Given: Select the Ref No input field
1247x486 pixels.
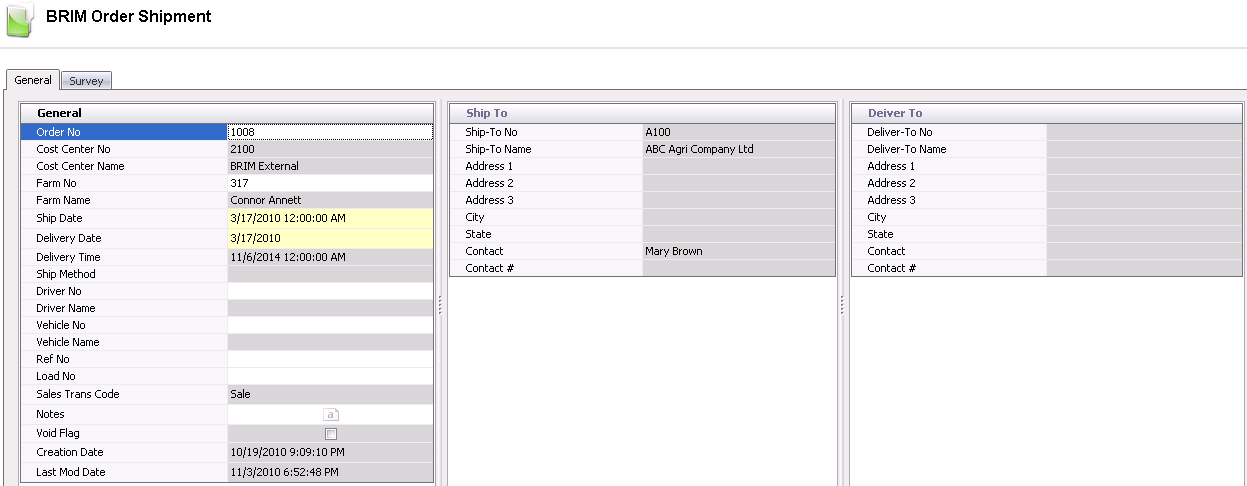Looking at the screenshot, I should 330,359.
